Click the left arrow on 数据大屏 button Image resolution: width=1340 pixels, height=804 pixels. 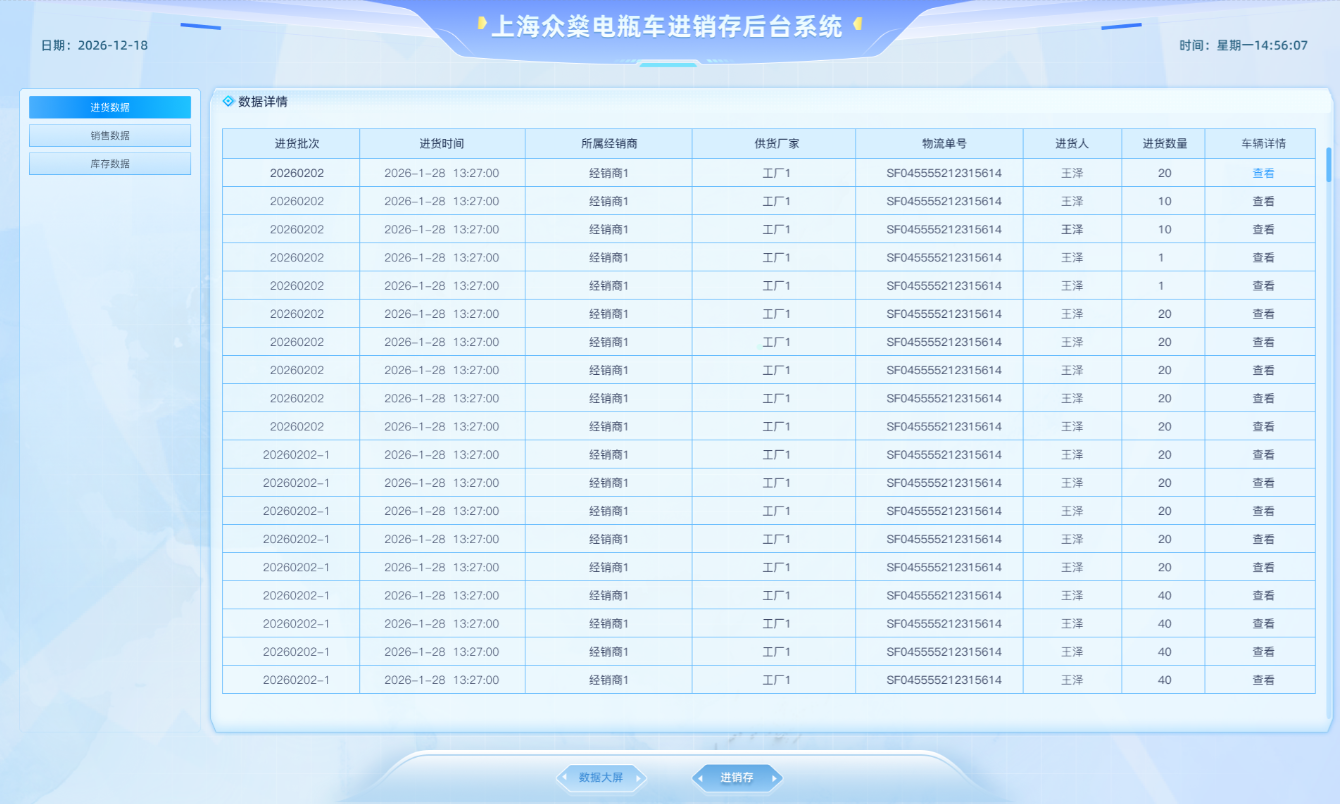[x=566, y=778]
